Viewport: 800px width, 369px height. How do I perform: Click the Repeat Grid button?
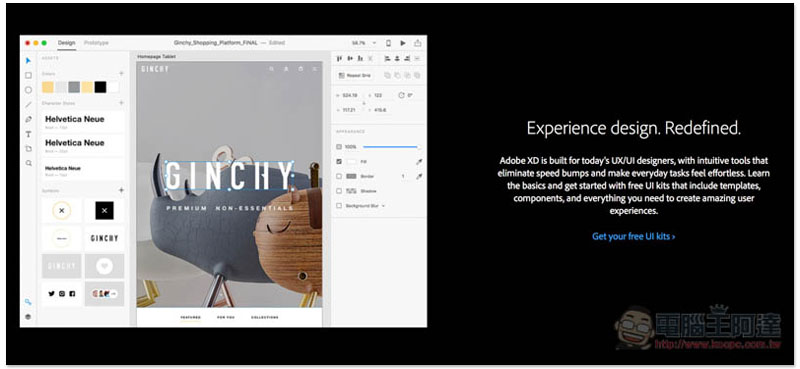(x=355, y=75)
